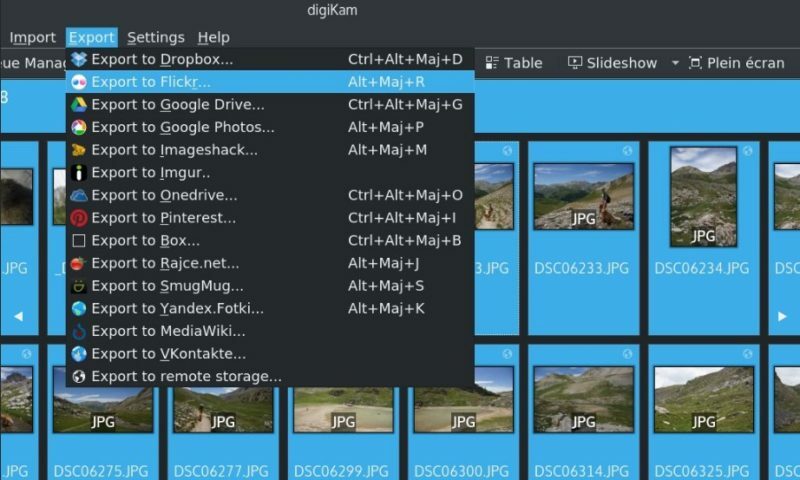Click the DSC06300.JPG filename label
This screenshot has height=480, width=800.
(461, 470)
